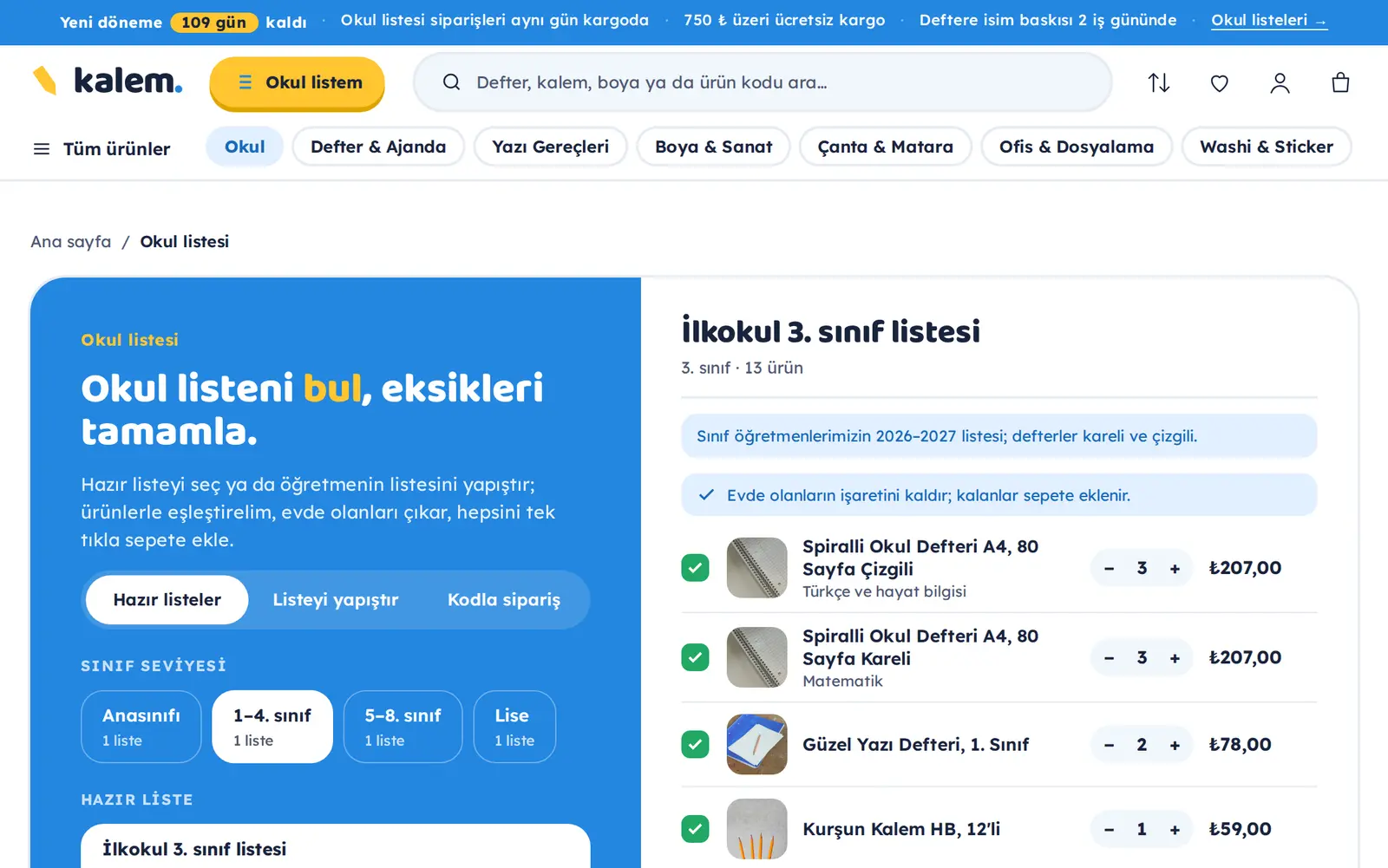Image resolution: width=1388 pixels, height=868 pixels.
Task: Uncheck Güzel Yazı Defteri item
Action: coord(695,744)
